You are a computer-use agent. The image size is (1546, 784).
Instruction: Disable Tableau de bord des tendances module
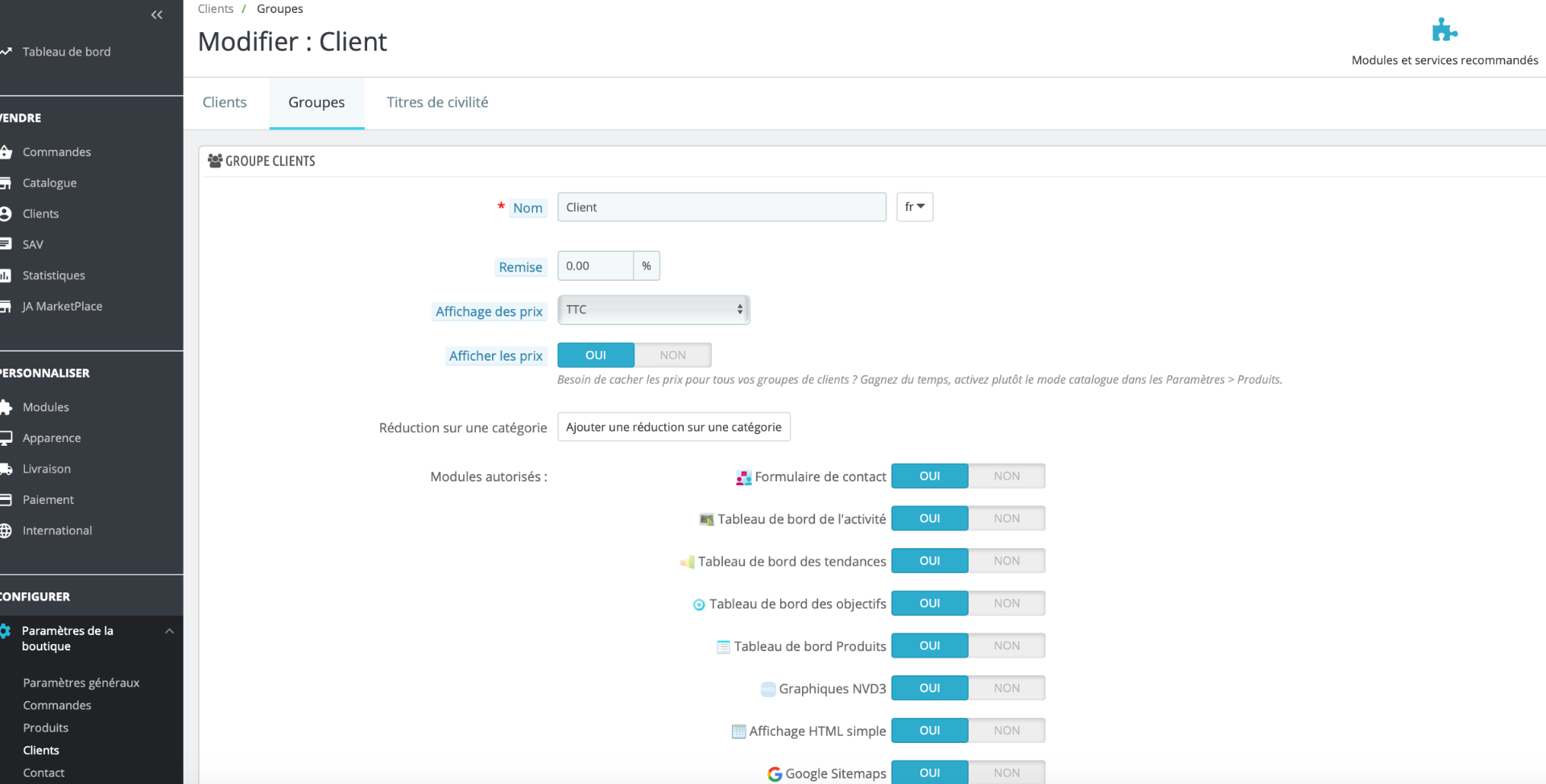point(1007,561)
